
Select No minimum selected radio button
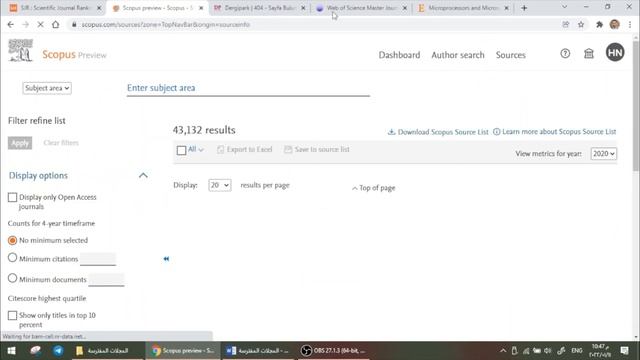pyautogui.click(x=12, y=240)
